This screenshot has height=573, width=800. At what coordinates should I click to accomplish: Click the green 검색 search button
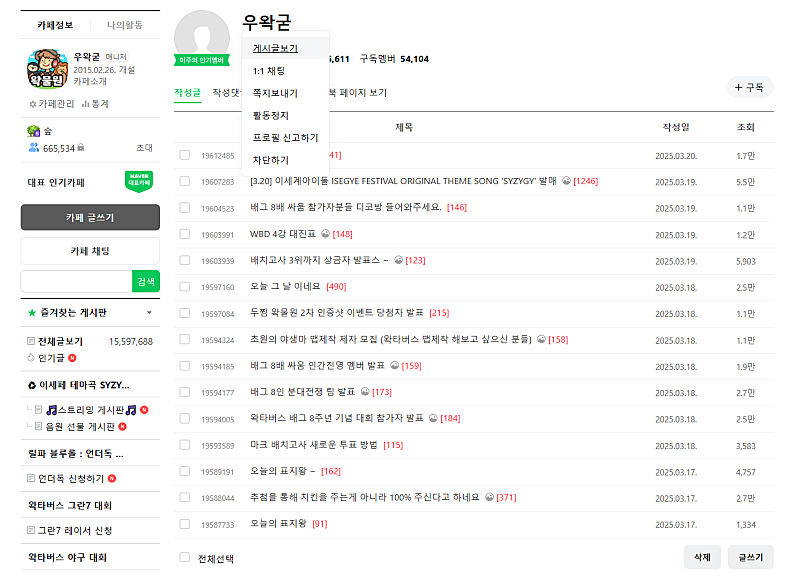pyautogui.click(x=146, y=282)
